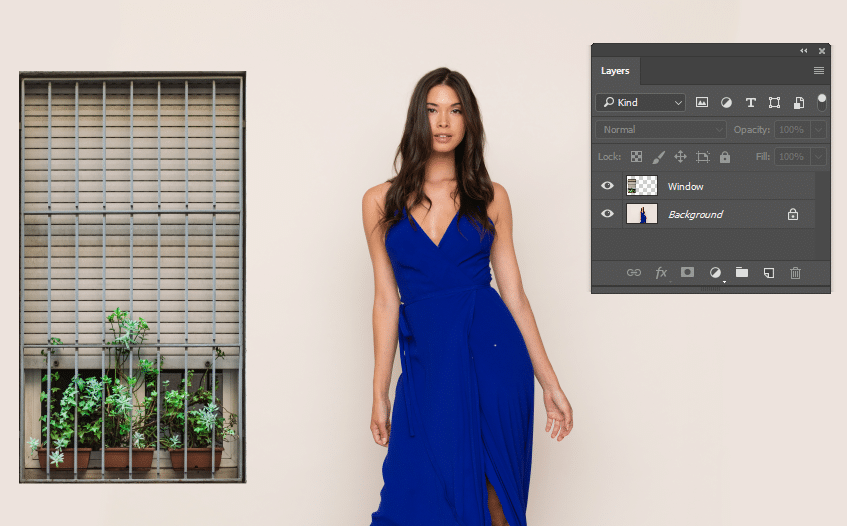Image resolution: width=847 pixels, height=526 pixels.
Task: Toggle layer filtering switch on or off
Action: [822, 101]
